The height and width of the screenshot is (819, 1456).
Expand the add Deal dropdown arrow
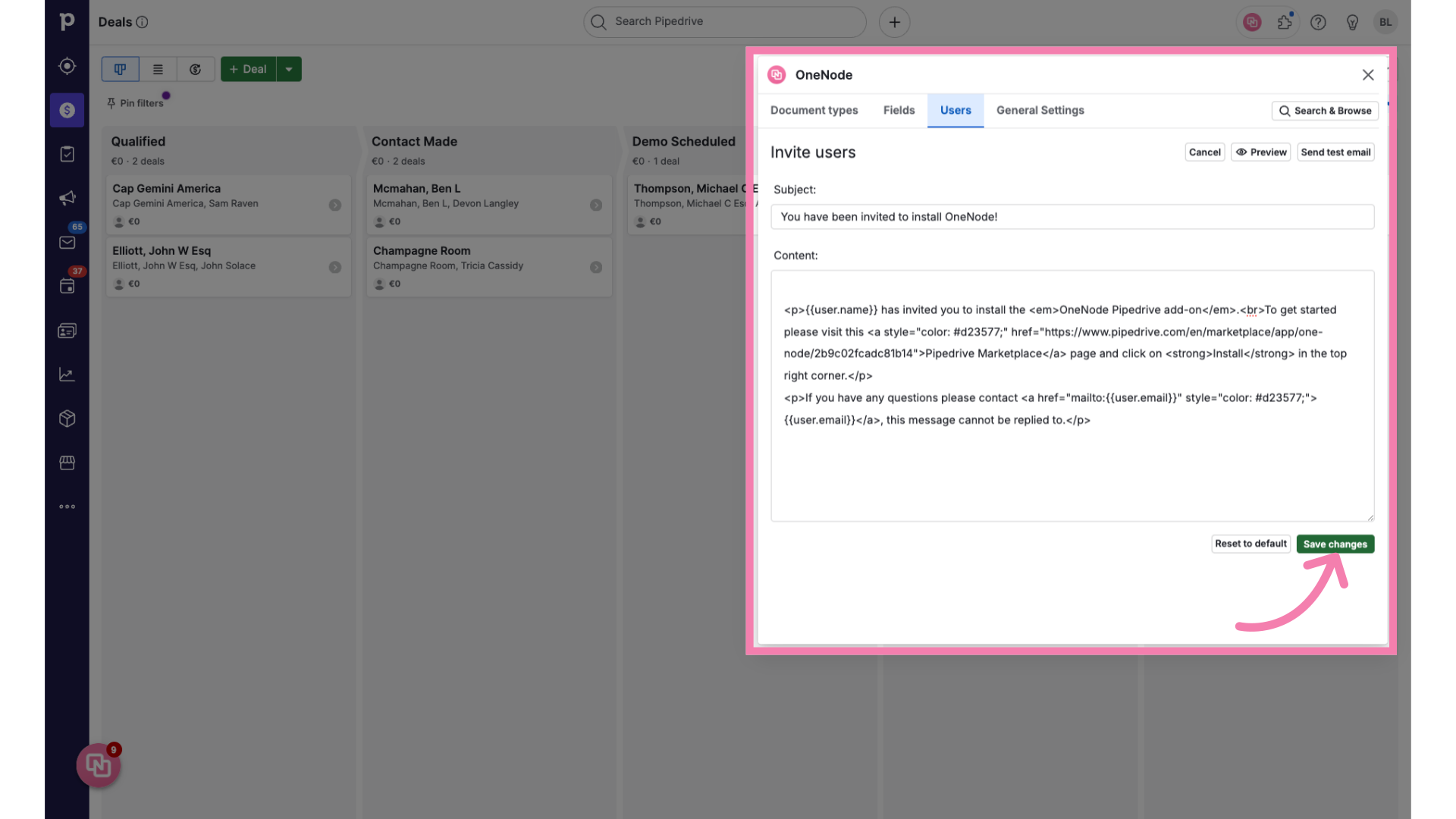(289, 69)
